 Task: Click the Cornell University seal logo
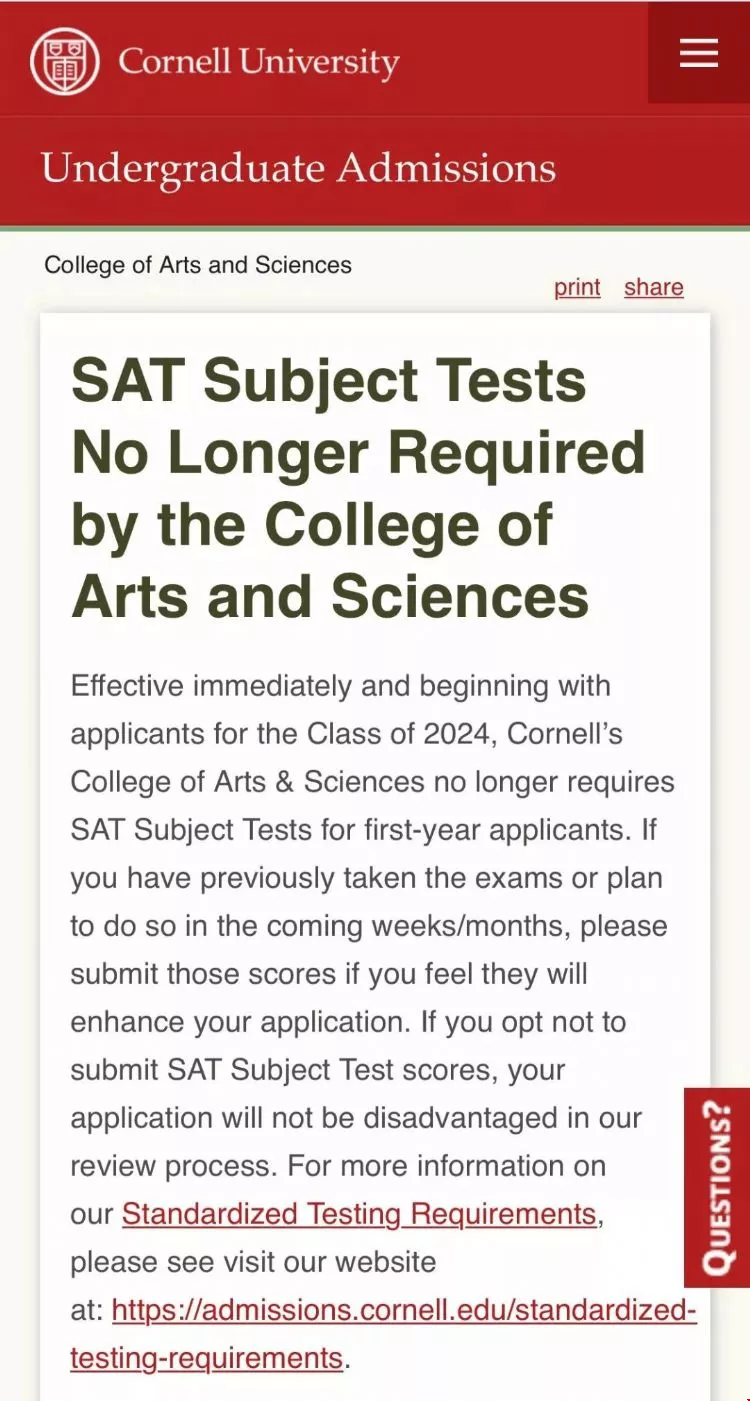coord(65,61)
